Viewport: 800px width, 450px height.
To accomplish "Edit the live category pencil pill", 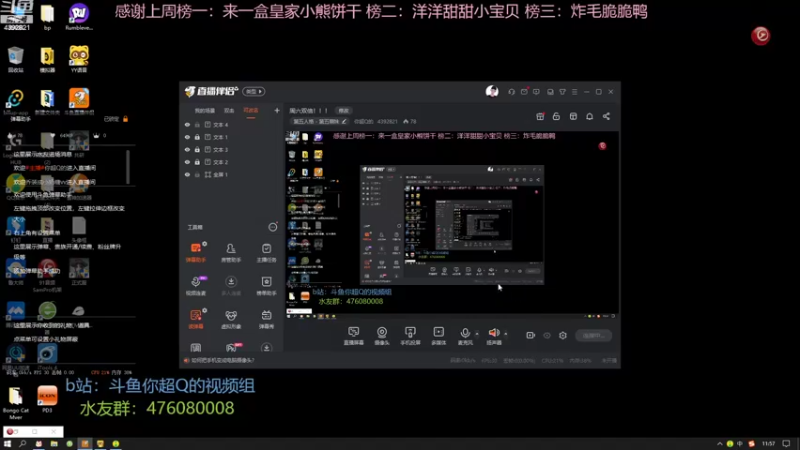I will 319,121.
